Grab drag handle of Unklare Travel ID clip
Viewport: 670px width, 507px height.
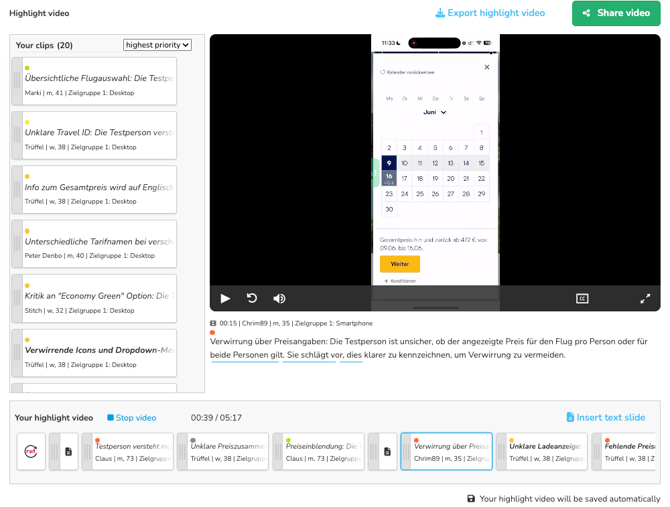17,135
